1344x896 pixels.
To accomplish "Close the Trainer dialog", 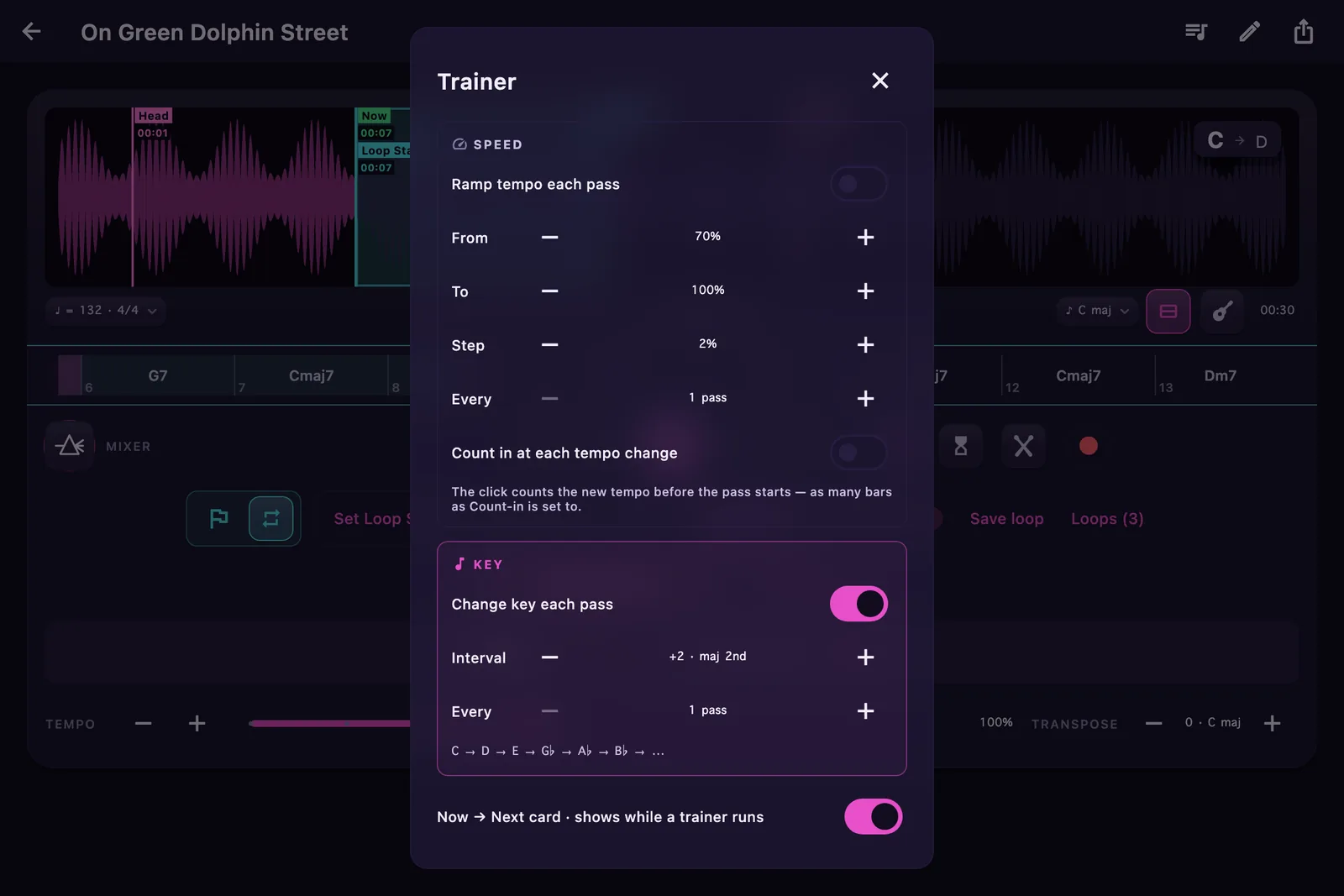I will point(879,81).
